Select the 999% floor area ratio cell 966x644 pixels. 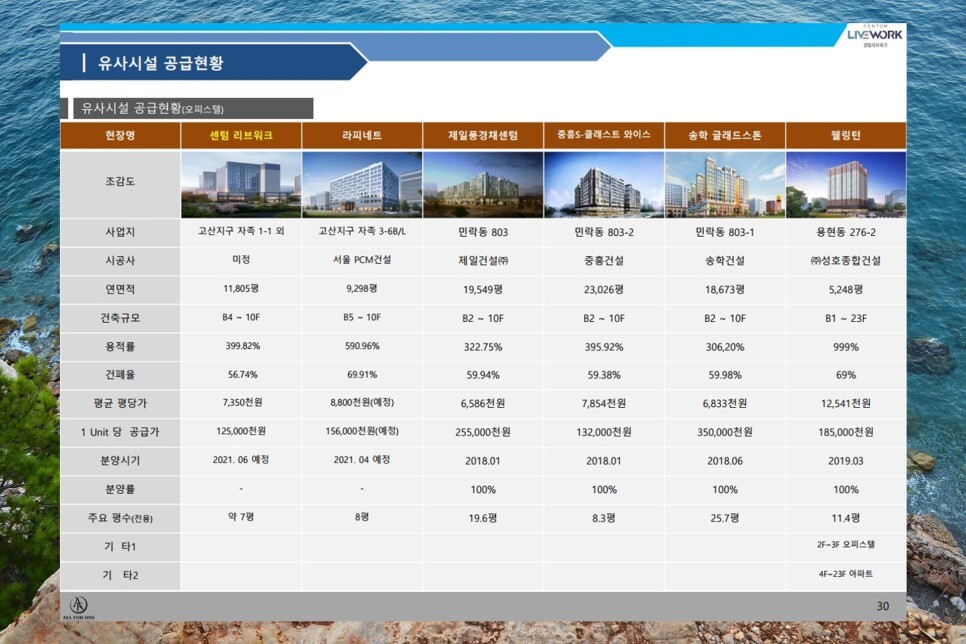tap(846, 347)
